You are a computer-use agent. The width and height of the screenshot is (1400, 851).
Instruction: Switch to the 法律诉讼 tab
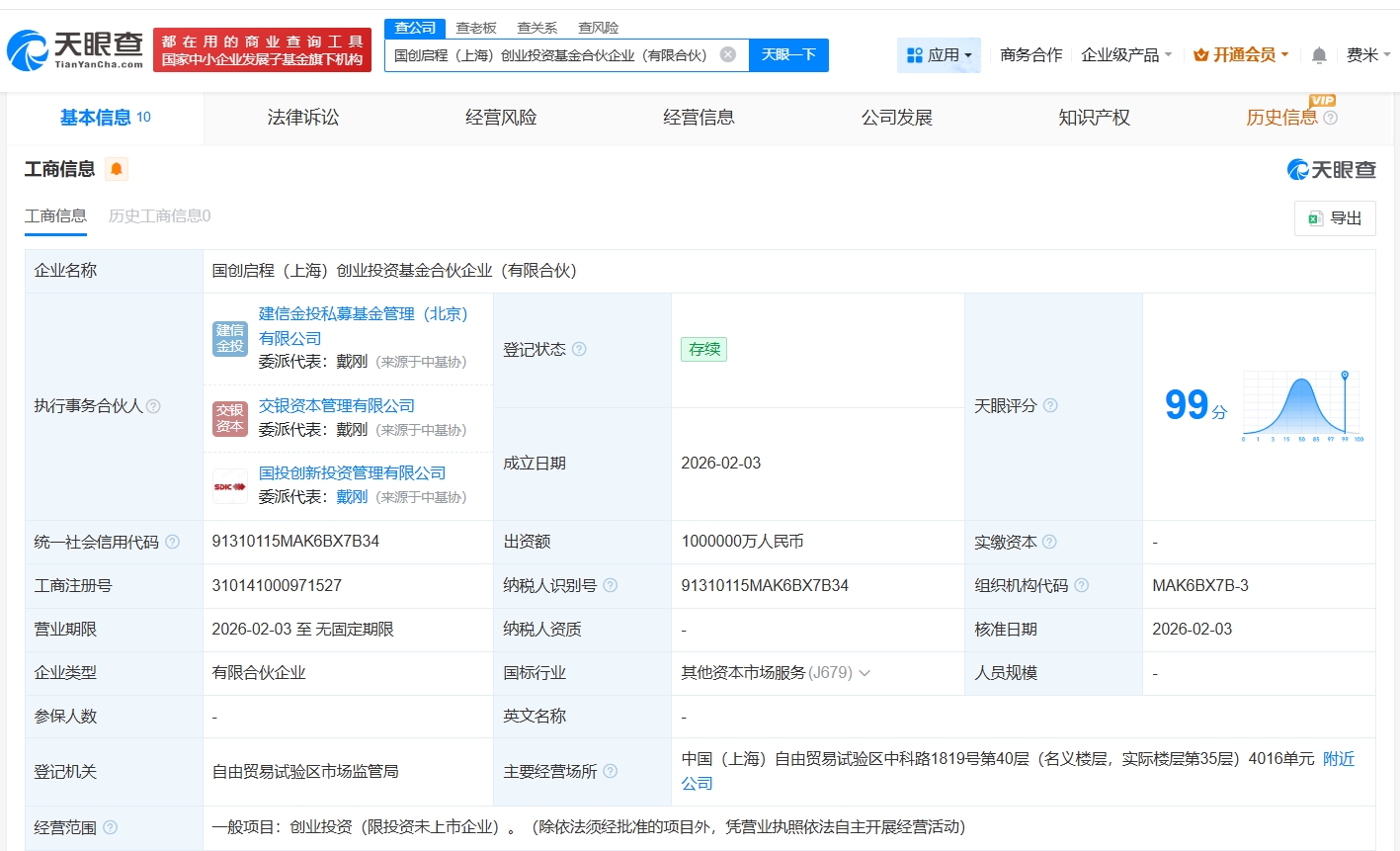(x=303, y=118)
